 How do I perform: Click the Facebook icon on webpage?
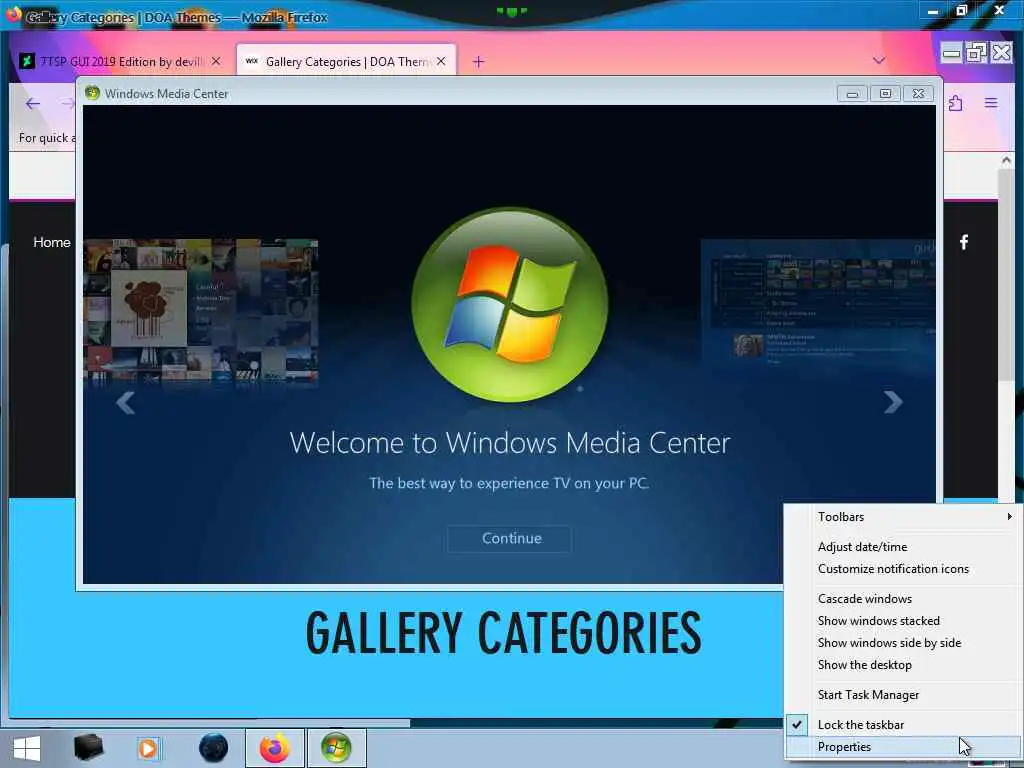(964, 242)
